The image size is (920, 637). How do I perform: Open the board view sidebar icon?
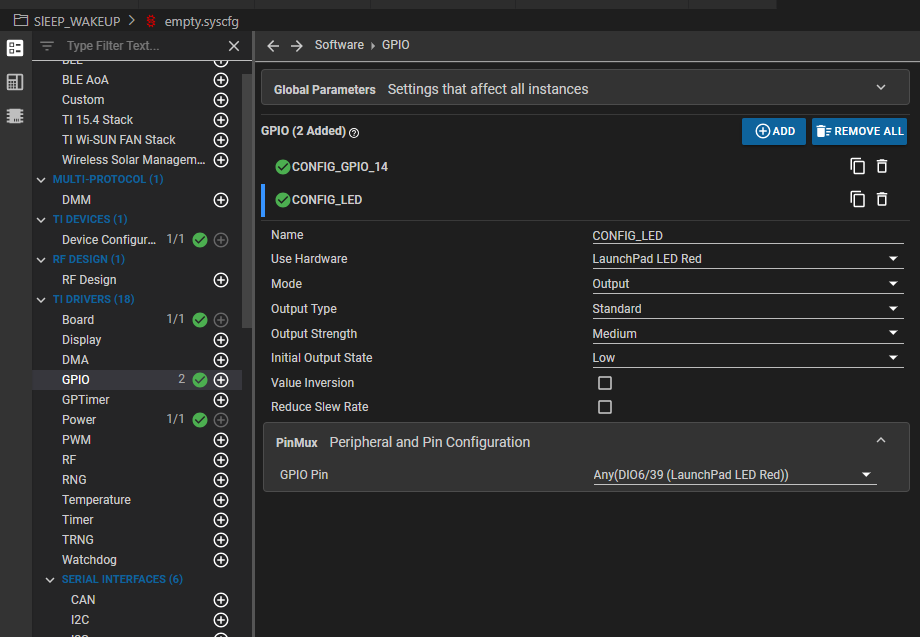(x=15, y=115)
